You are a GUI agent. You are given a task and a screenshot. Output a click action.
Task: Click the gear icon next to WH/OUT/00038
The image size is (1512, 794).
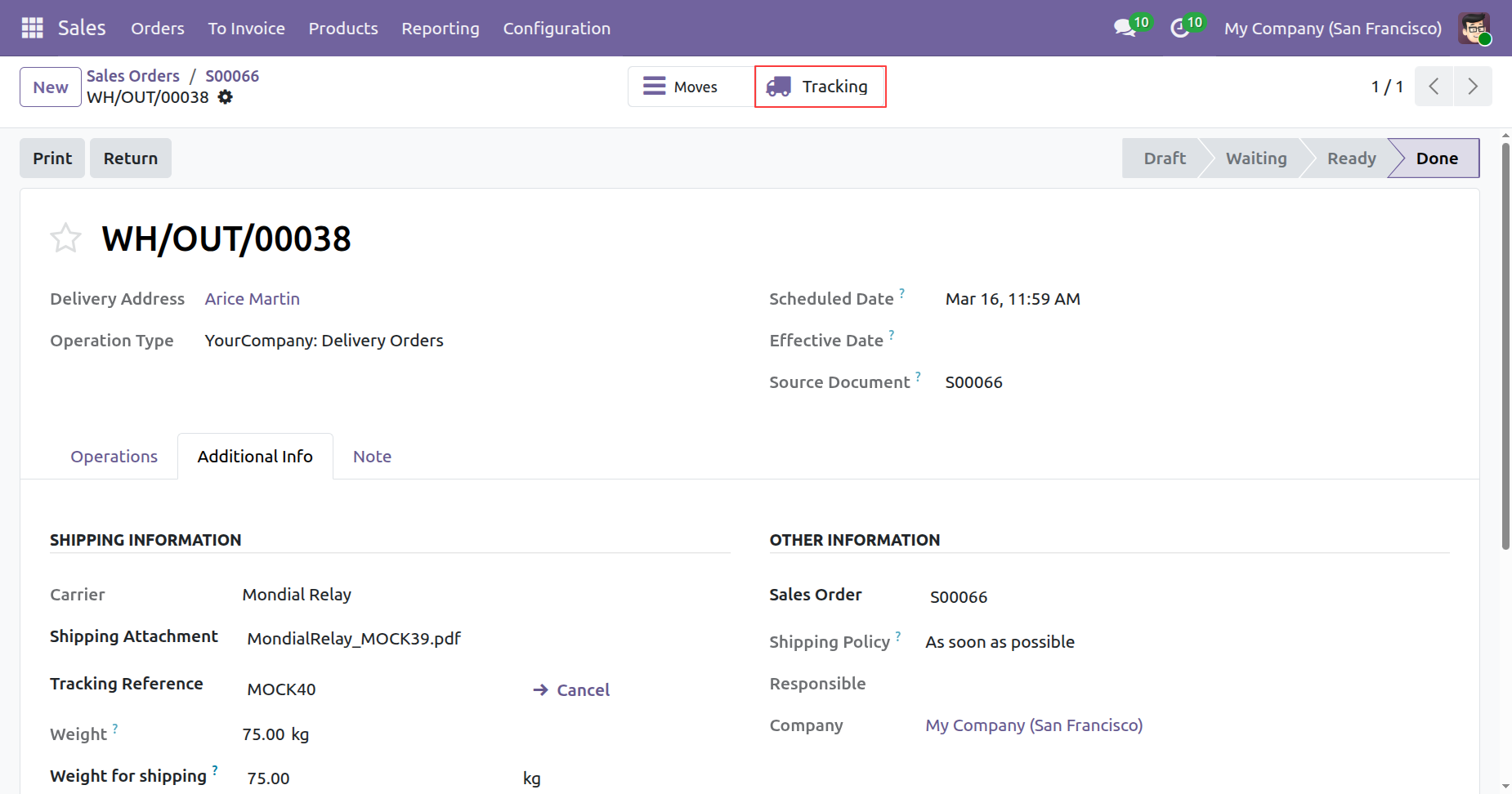pyautogui.click(x=226, y=97)
